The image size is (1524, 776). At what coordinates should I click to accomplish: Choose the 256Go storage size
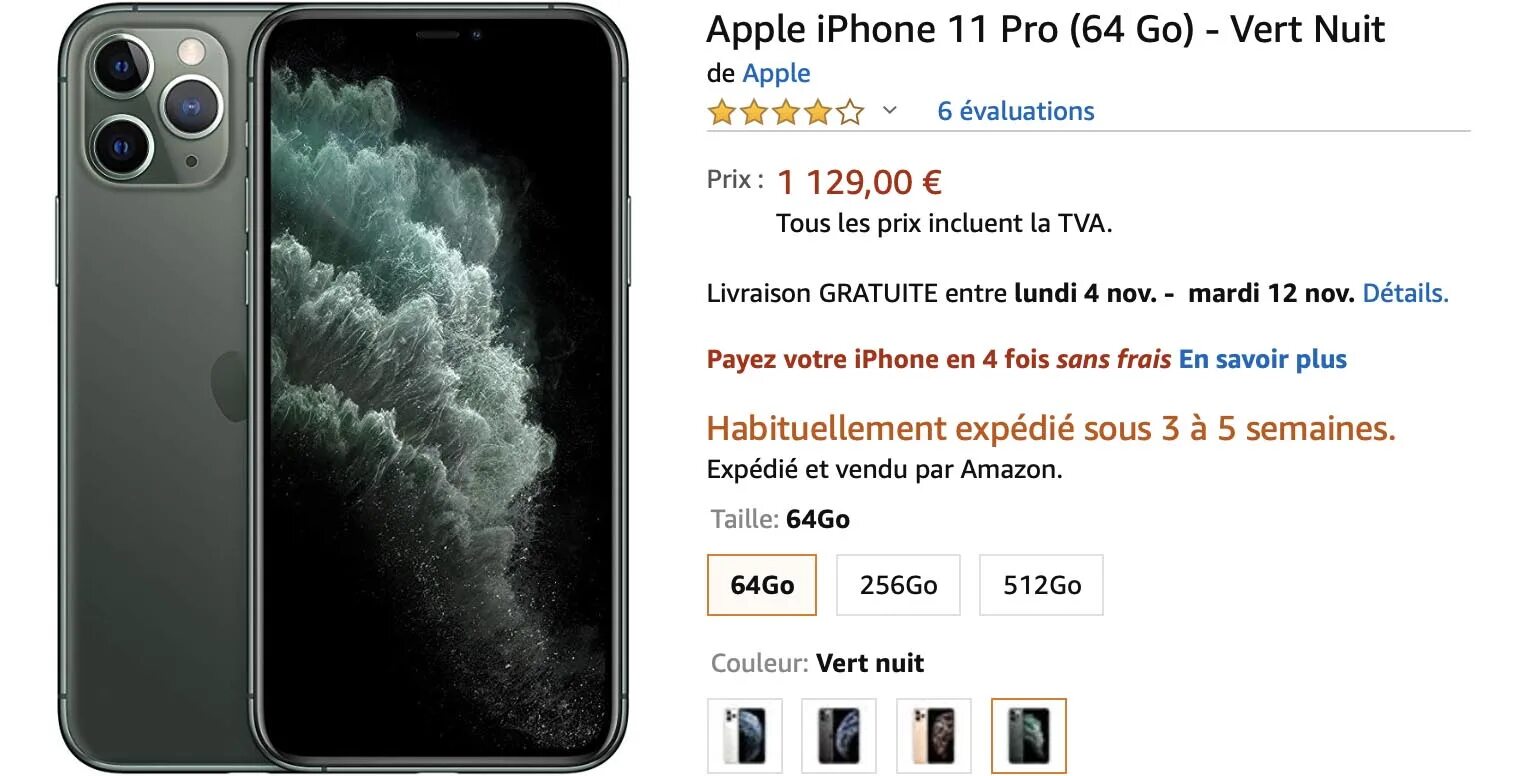898,585
